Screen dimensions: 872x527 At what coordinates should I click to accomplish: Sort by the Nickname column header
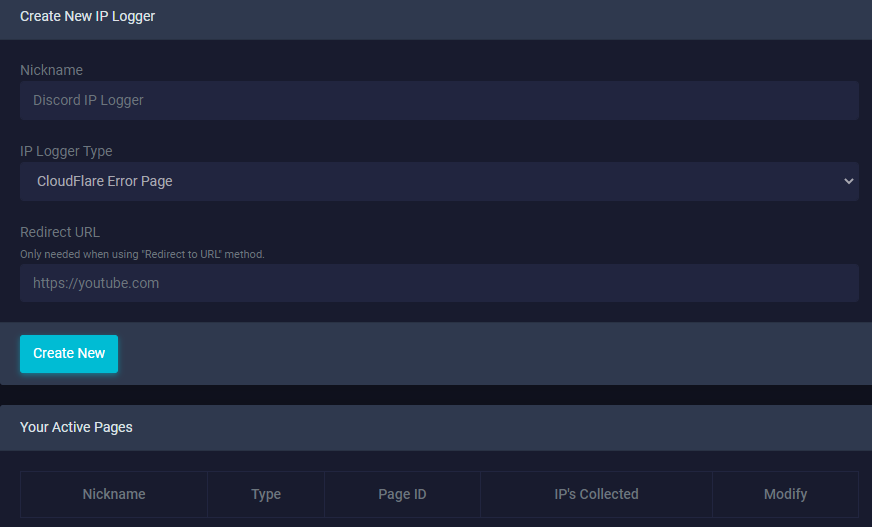point(114,494)
